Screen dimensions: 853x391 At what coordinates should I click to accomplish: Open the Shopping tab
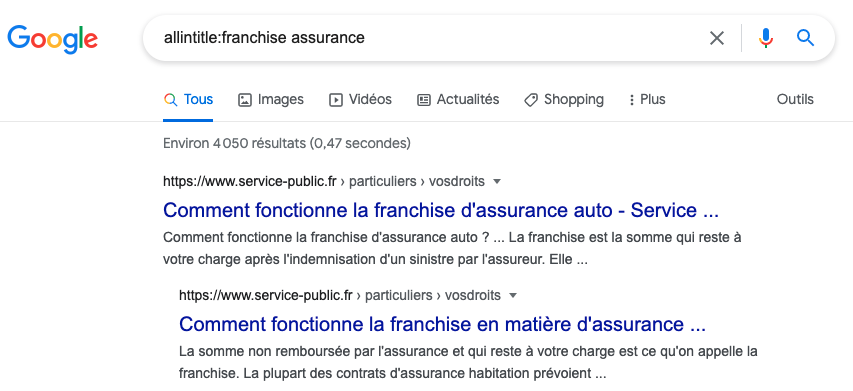click(564, 100)
